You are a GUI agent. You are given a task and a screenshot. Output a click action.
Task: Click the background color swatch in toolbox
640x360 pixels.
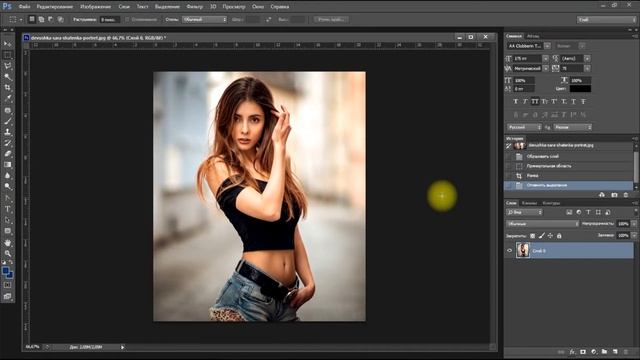(x=11, y=276)
